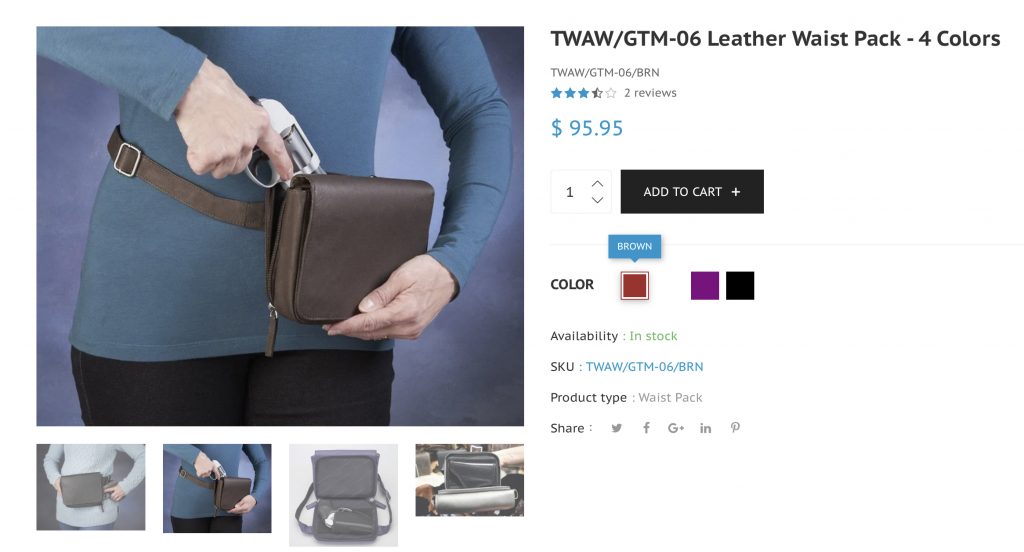Choose the purple color swatch
This screenshot has height=552, width=1024.
coord(705,285)
